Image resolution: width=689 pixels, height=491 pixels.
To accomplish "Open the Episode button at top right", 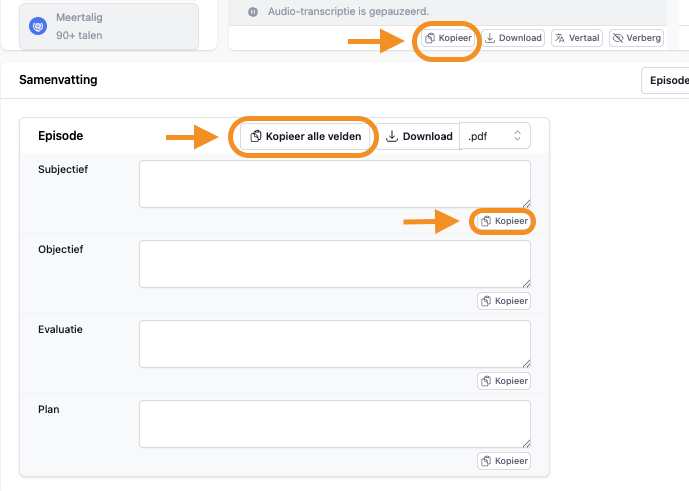I will point(666,81).
